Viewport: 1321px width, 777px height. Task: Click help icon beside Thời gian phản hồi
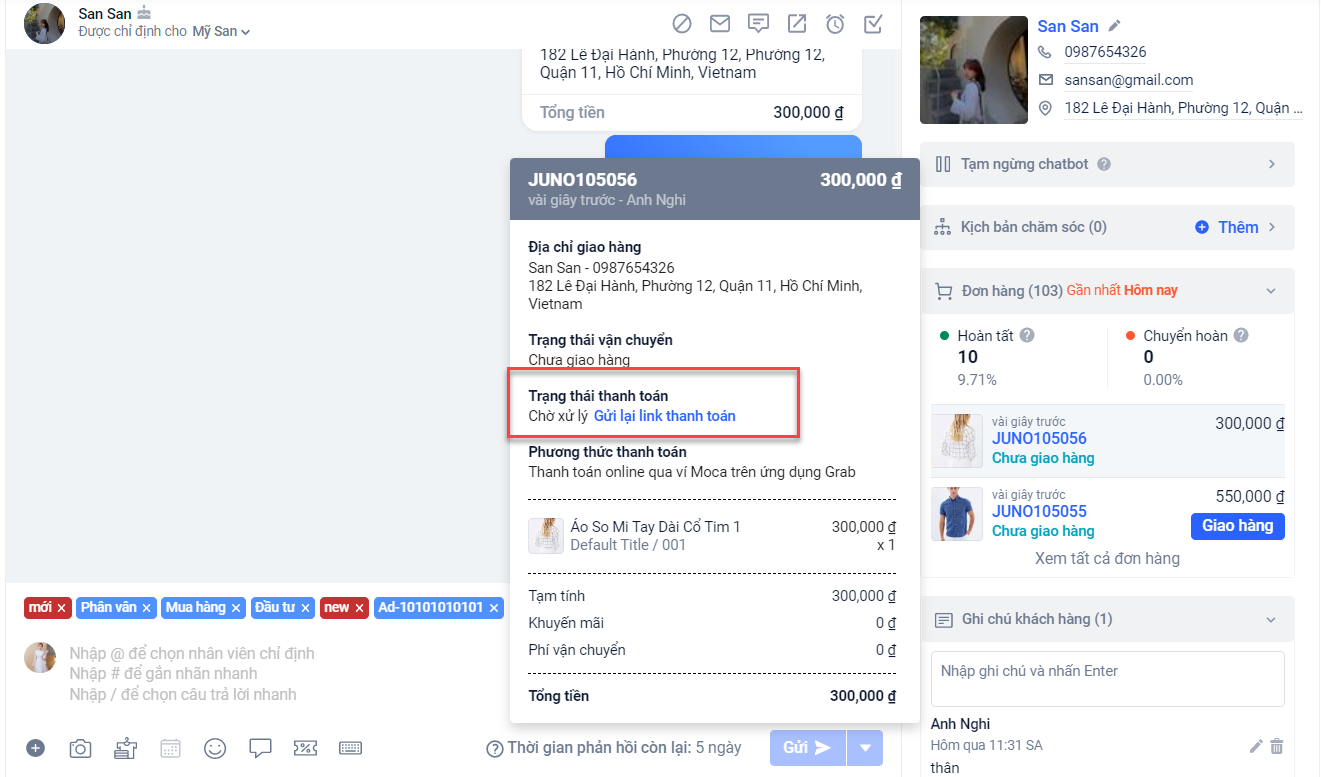tap(494, 749)
